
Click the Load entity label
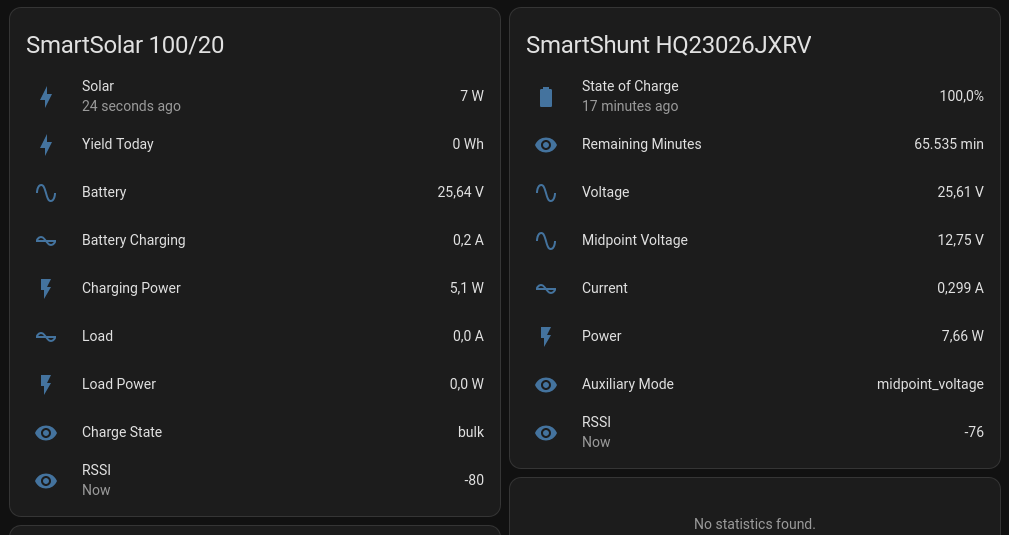[x=97, y=335]
